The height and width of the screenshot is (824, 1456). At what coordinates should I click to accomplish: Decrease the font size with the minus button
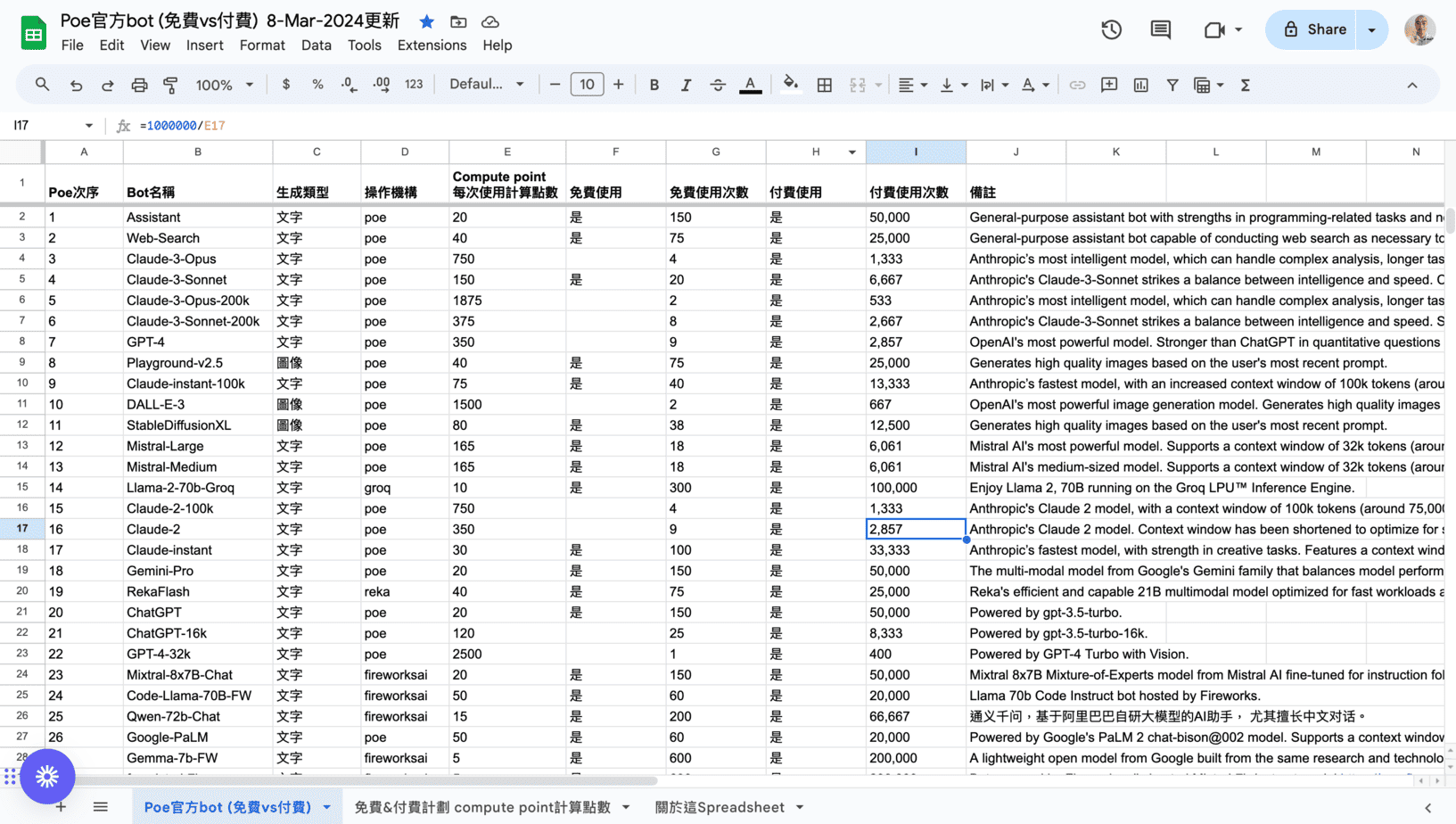pos(555,85)
